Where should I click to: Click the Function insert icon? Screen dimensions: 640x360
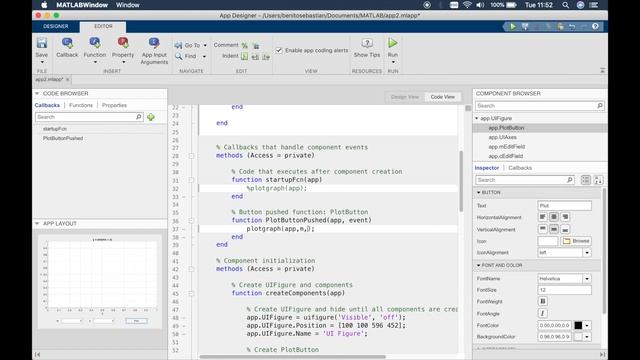pyautogui.click(x=94, y=43)
